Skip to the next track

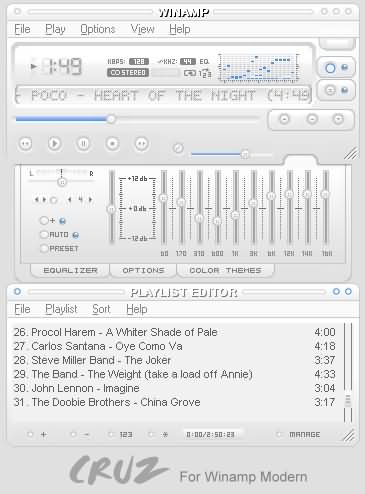tap(142, 144)
